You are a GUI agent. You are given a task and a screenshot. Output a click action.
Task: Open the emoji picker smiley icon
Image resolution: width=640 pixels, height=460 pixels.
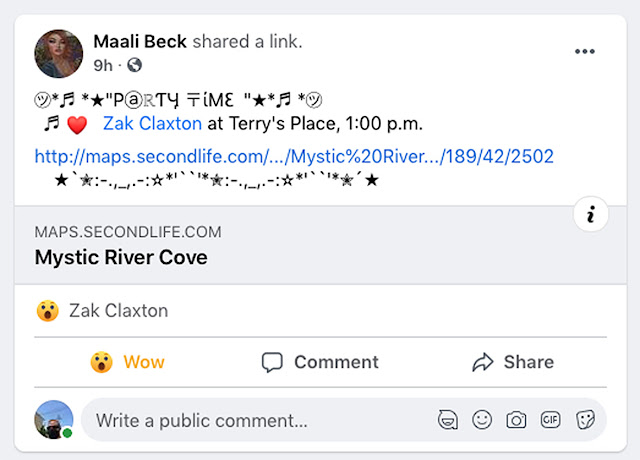click(482, 420)
